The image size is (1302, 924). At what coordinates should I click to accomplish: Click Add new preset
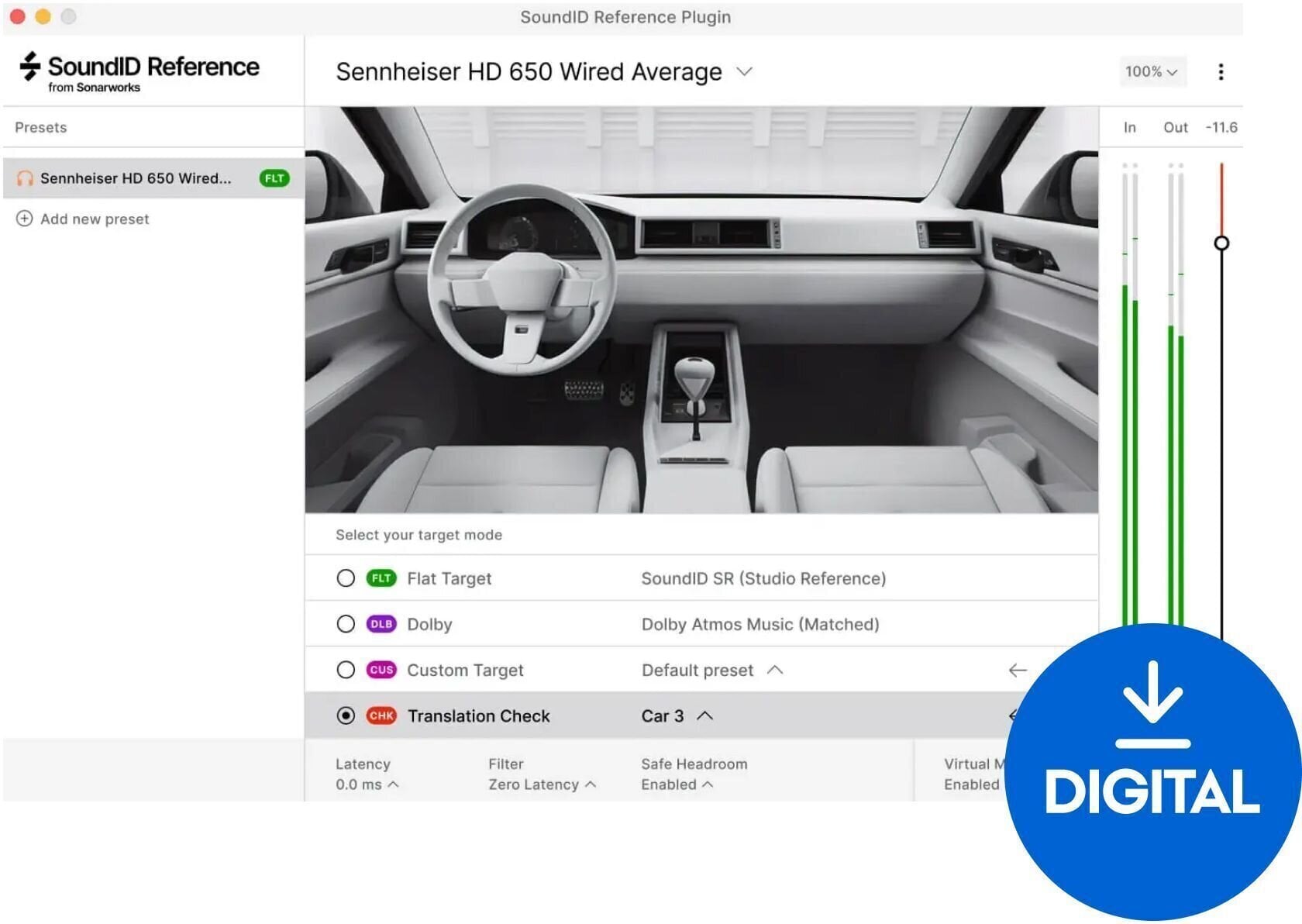95,219
